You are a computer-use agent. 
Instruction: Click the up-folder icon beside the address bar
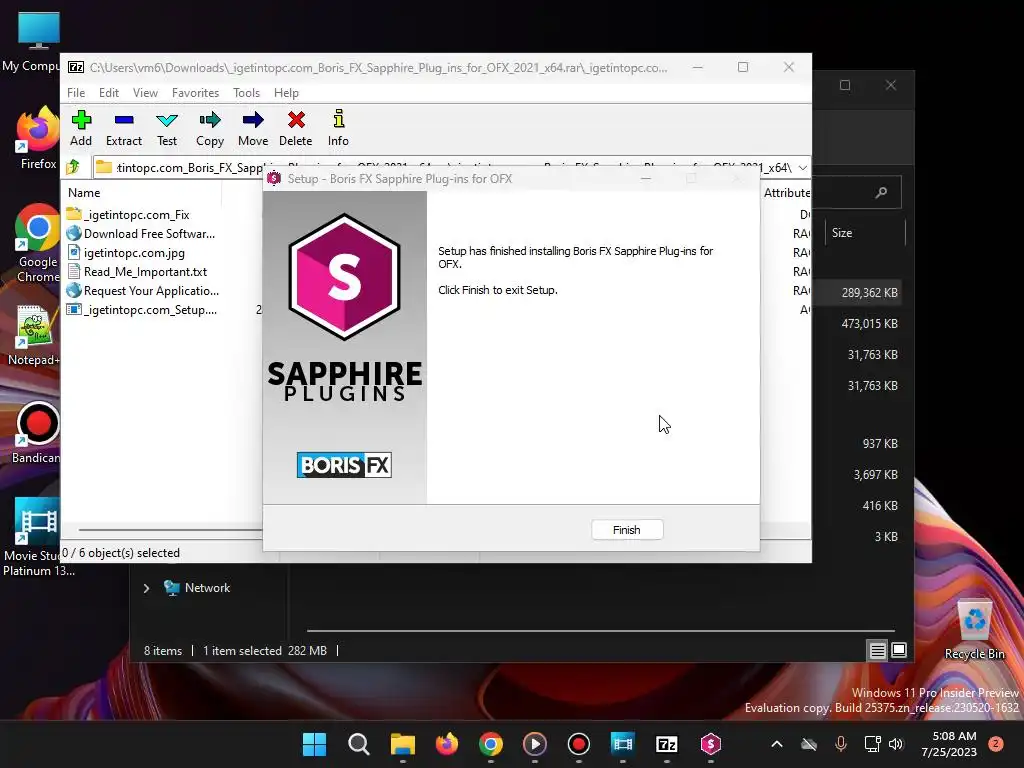(x=74, y=167)
